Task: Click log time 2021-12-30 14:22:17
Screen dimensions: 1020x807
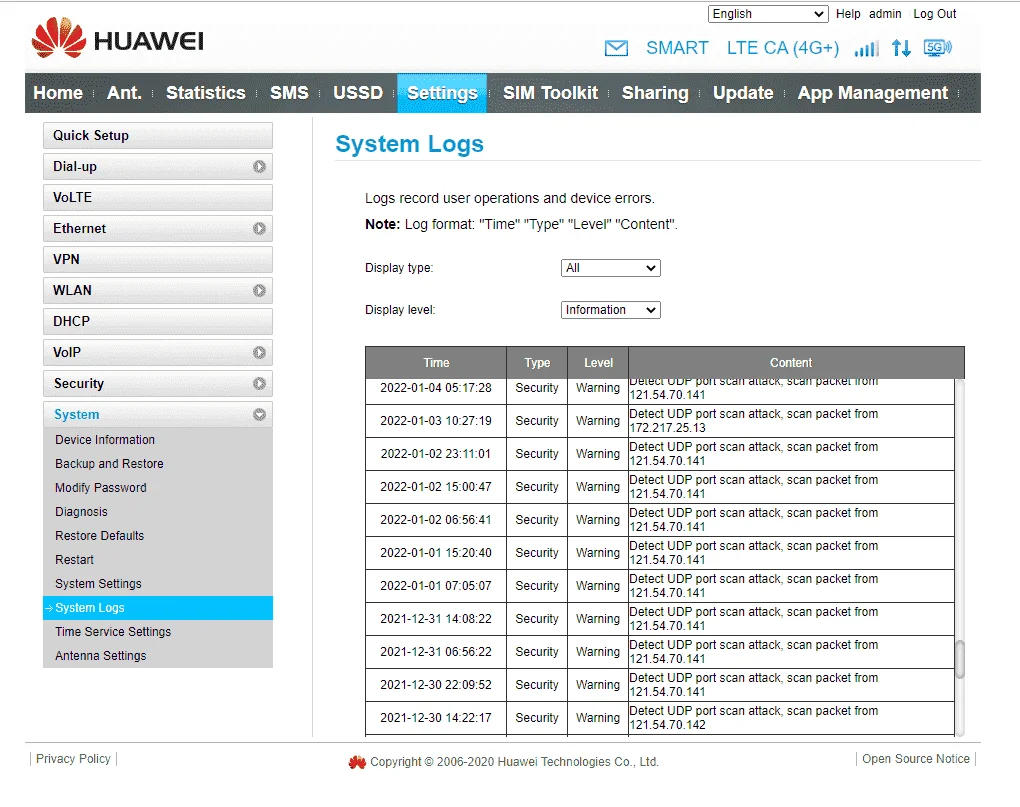Action: click(436, 718)
